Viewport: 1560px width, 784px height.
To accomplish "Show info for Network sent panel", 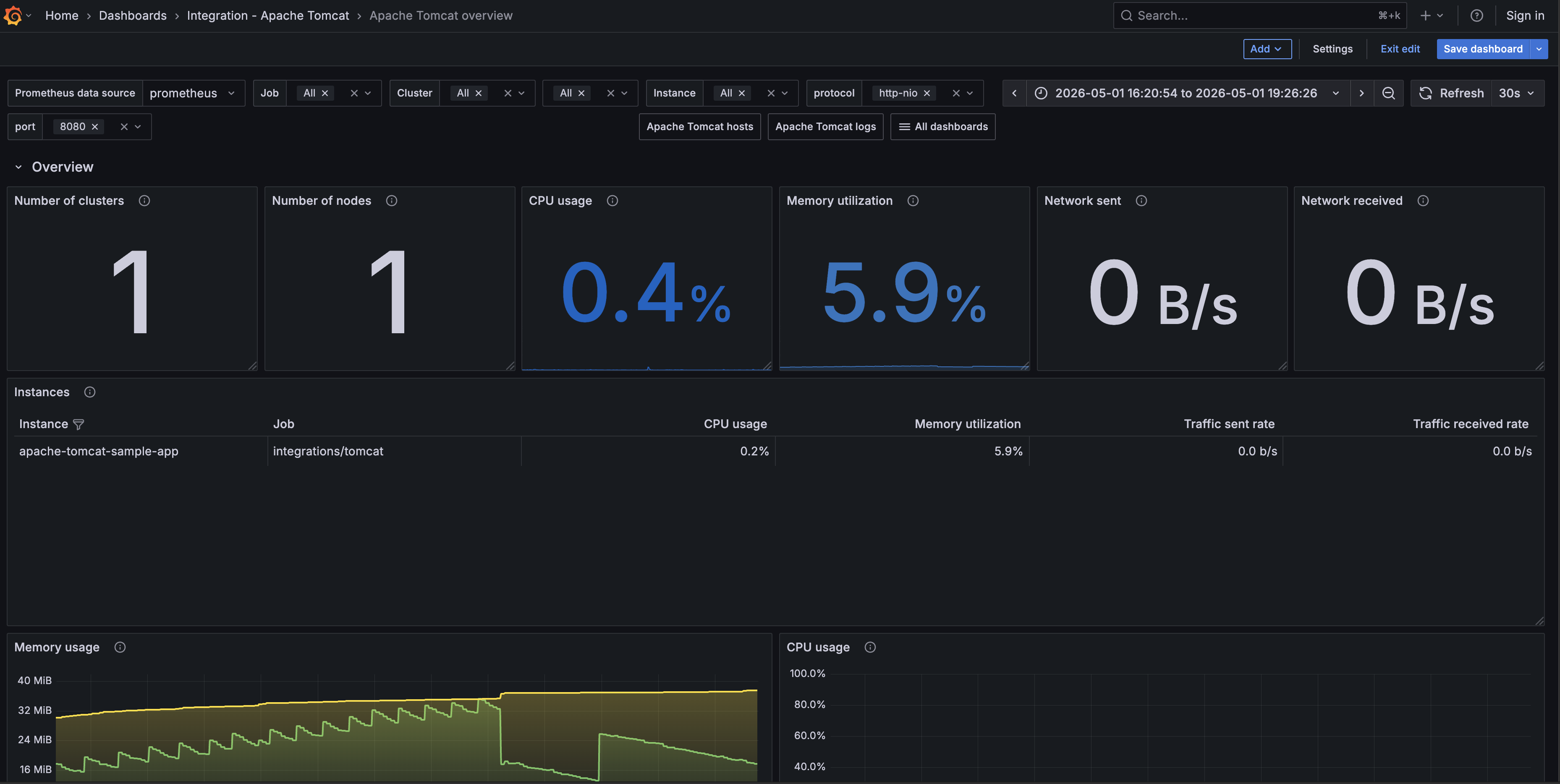I will 1141,201.
